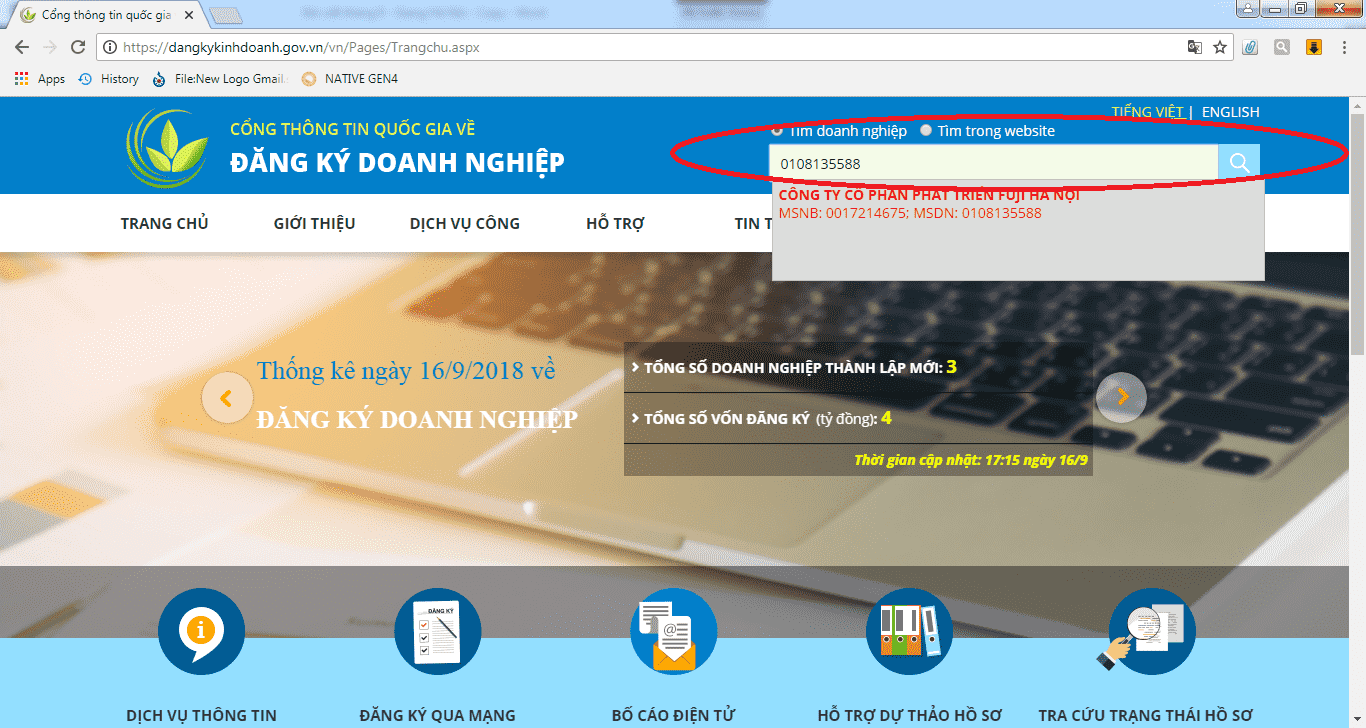Go to previous slide with the left arrow
This screenshot has width=1366, height=728.
(227, 398)
